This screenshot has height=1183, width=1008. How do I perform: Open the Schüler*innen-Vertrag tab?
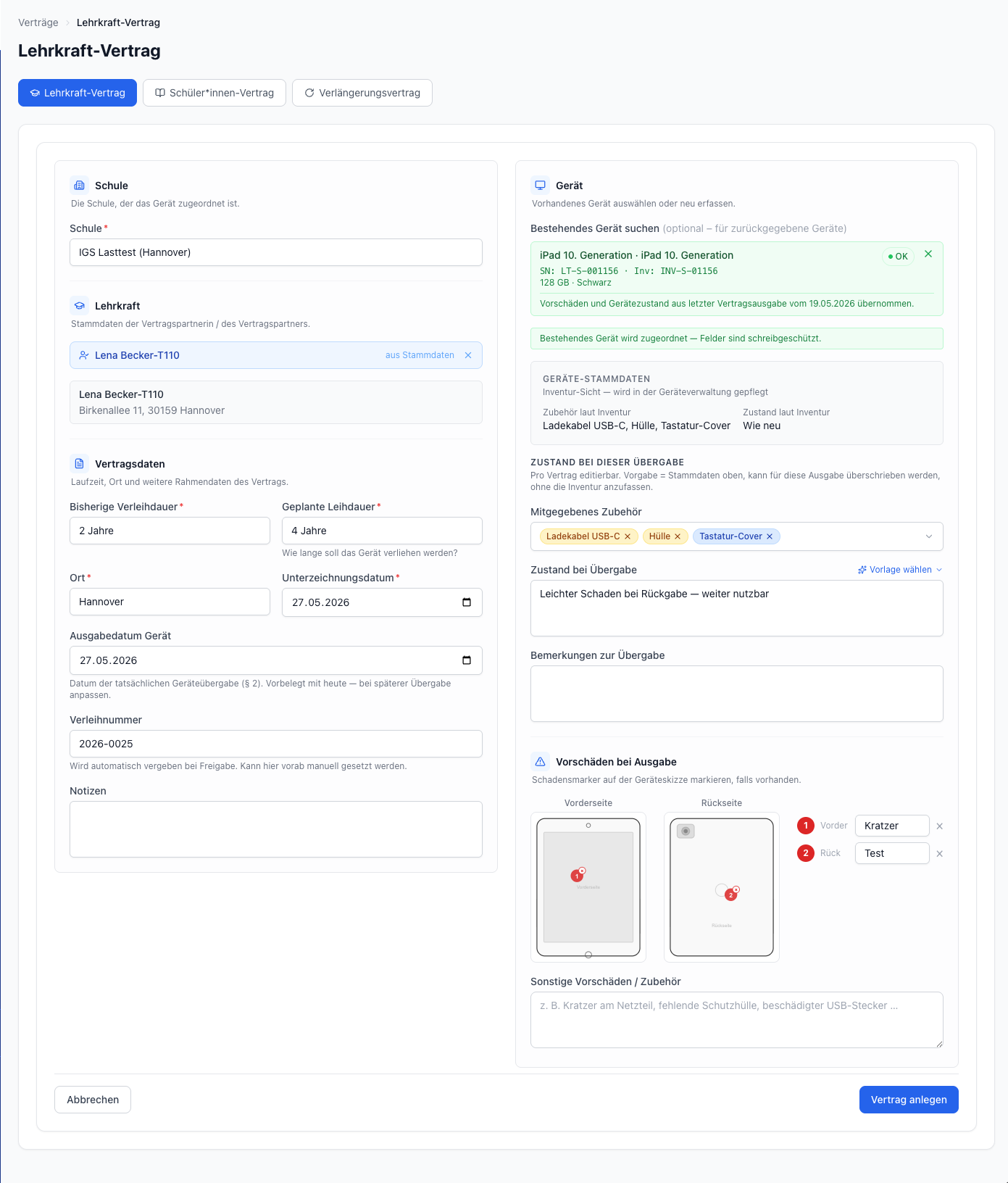coord(214,93)
